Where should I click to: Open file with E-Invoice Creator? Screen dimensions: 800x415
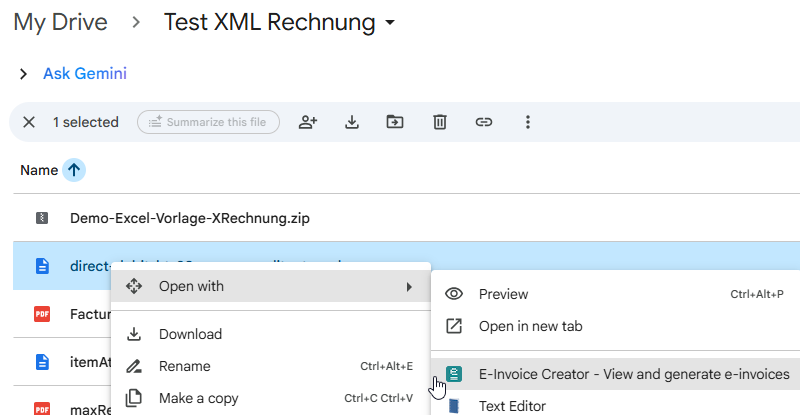click(633, 374)
